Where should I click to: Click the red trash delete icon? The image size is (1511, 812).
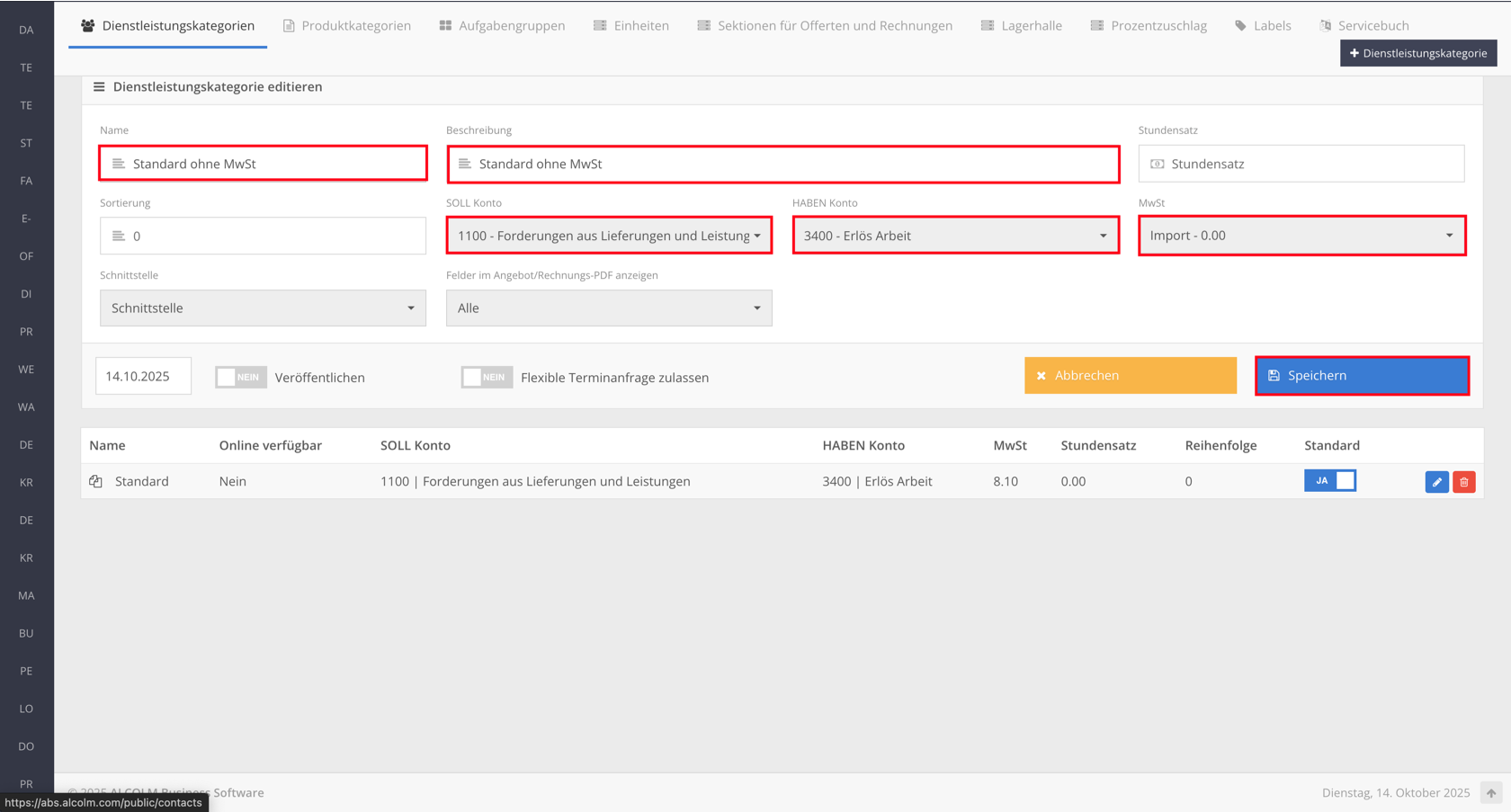pos(1463,482)
